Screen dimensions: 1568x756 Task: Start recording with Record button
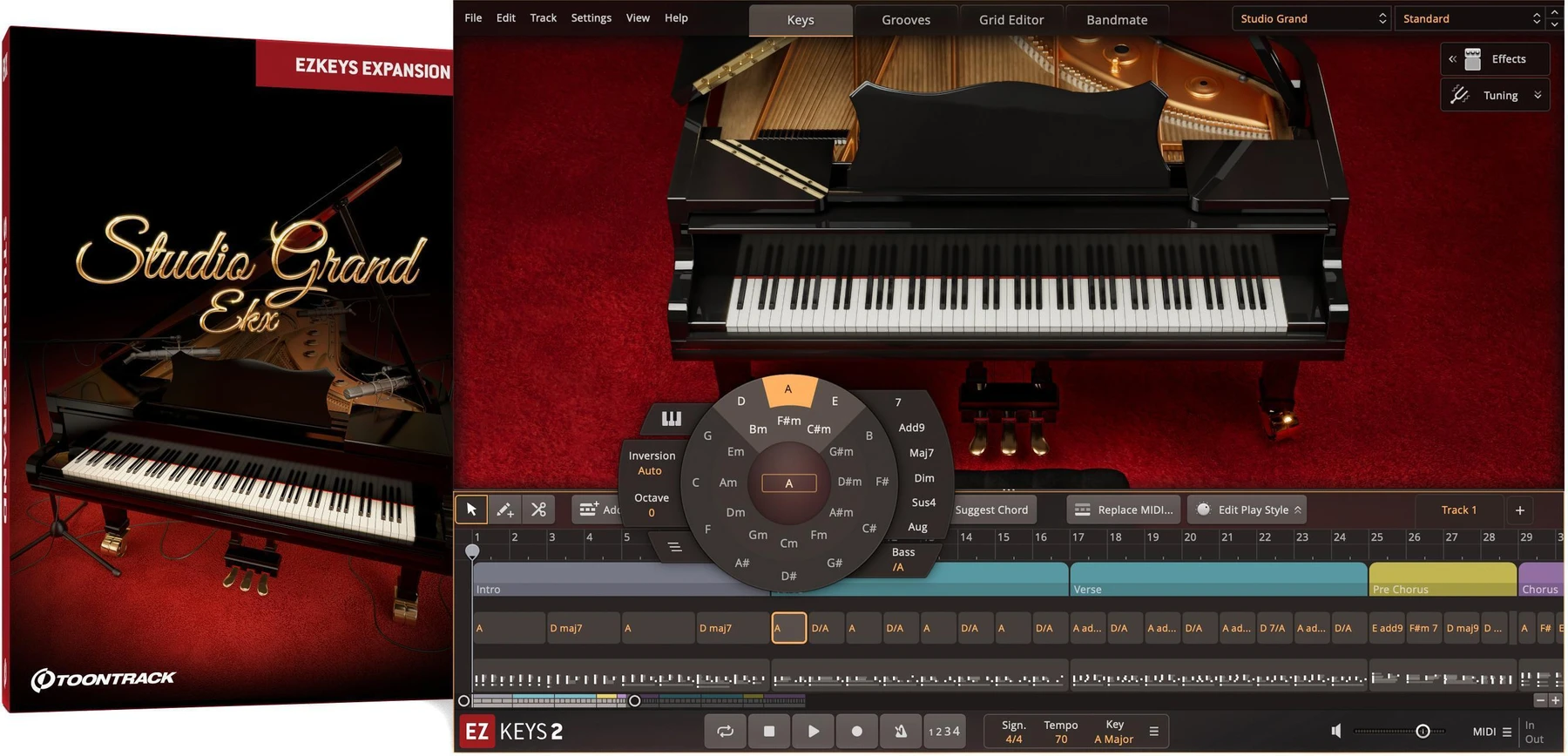[x=857, y=732]
